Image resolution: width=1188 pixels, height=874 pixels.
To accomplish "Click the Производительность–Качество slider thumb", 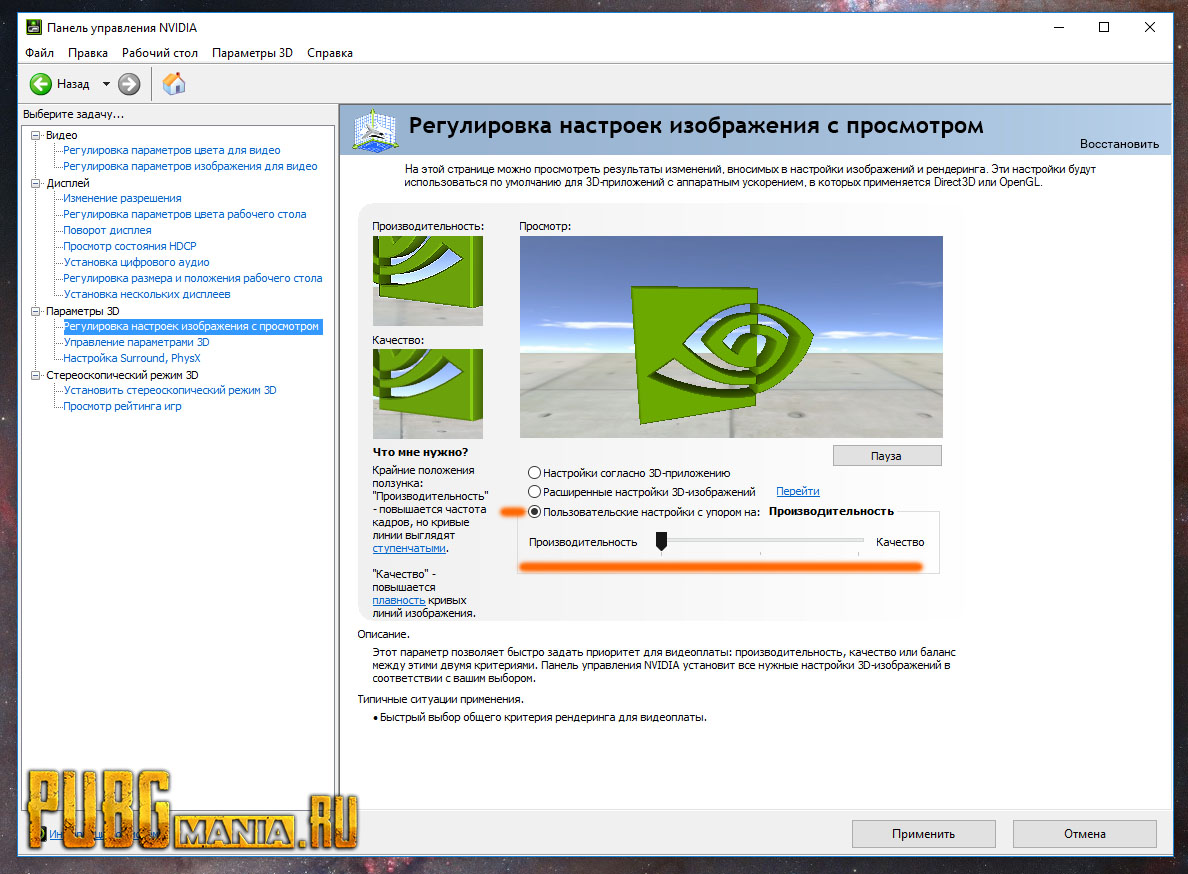I will click(x=661, y=541).
